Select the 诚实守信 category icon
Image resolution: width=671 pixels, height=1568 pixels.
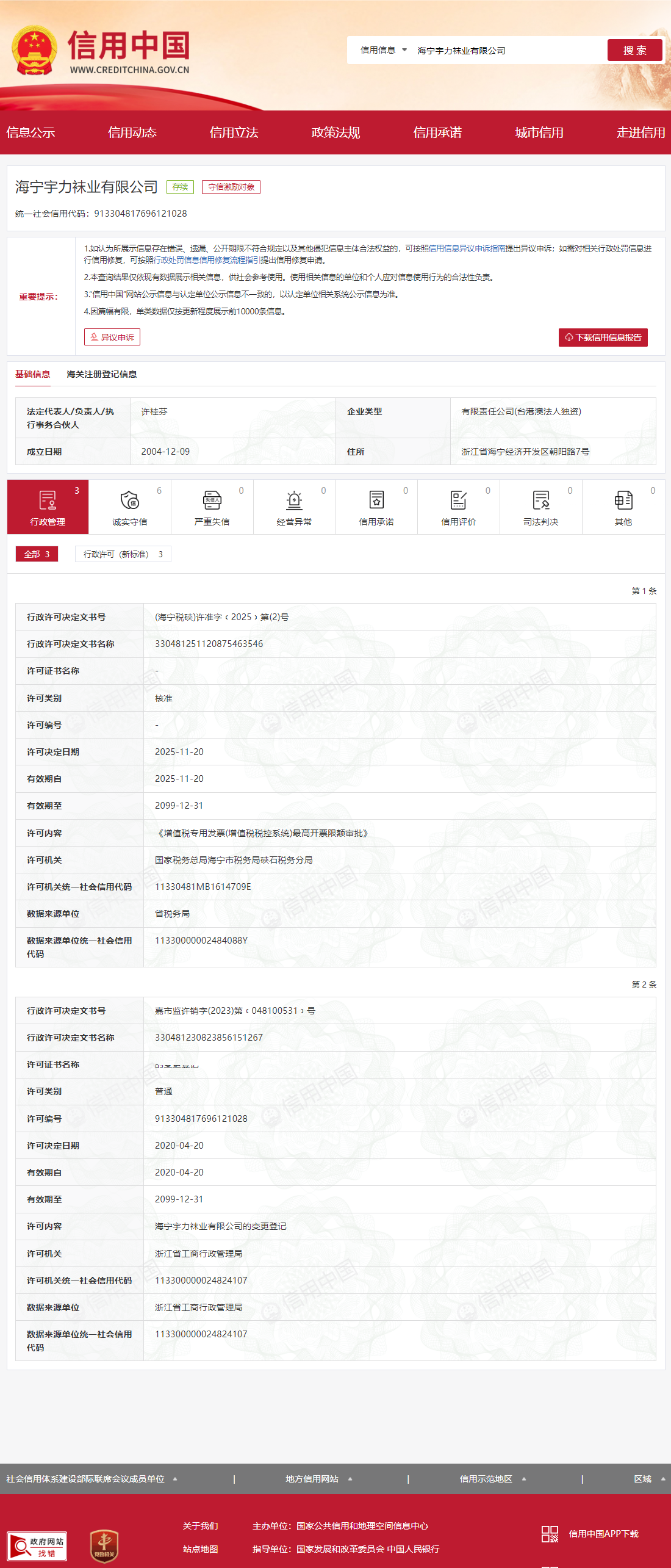[x=130, y=507]
